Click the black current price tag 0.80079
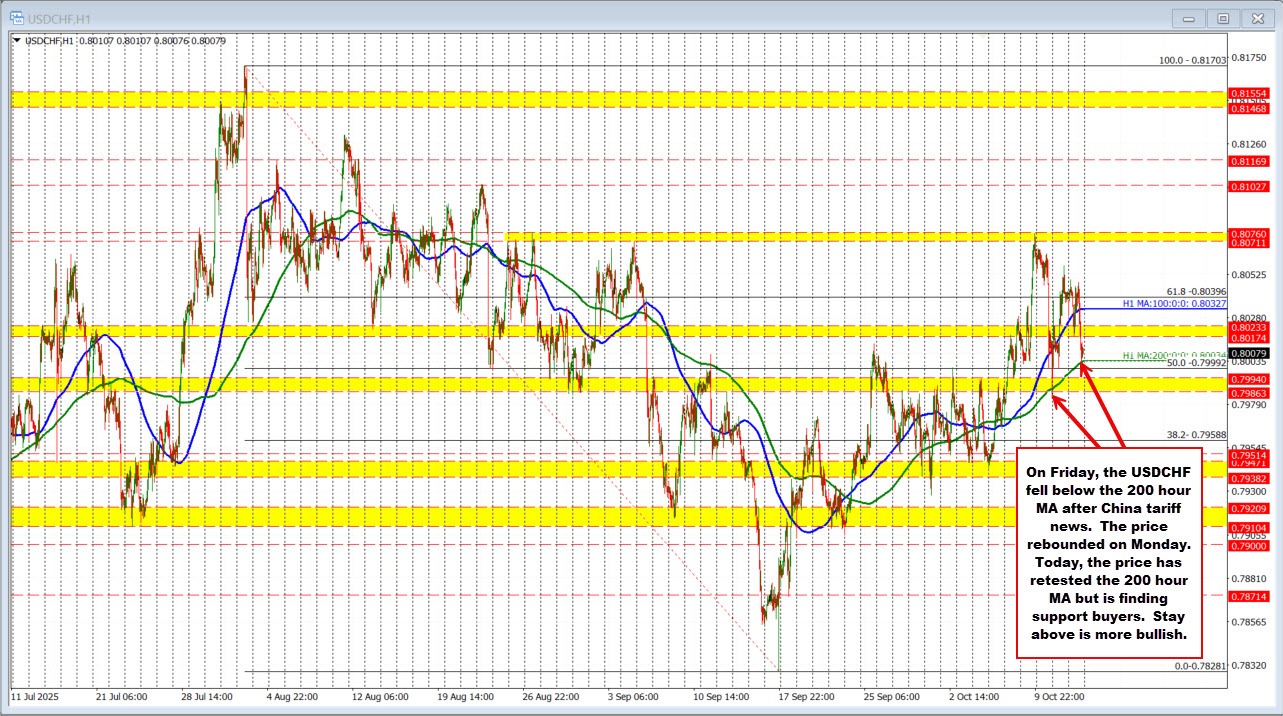 1248,353
